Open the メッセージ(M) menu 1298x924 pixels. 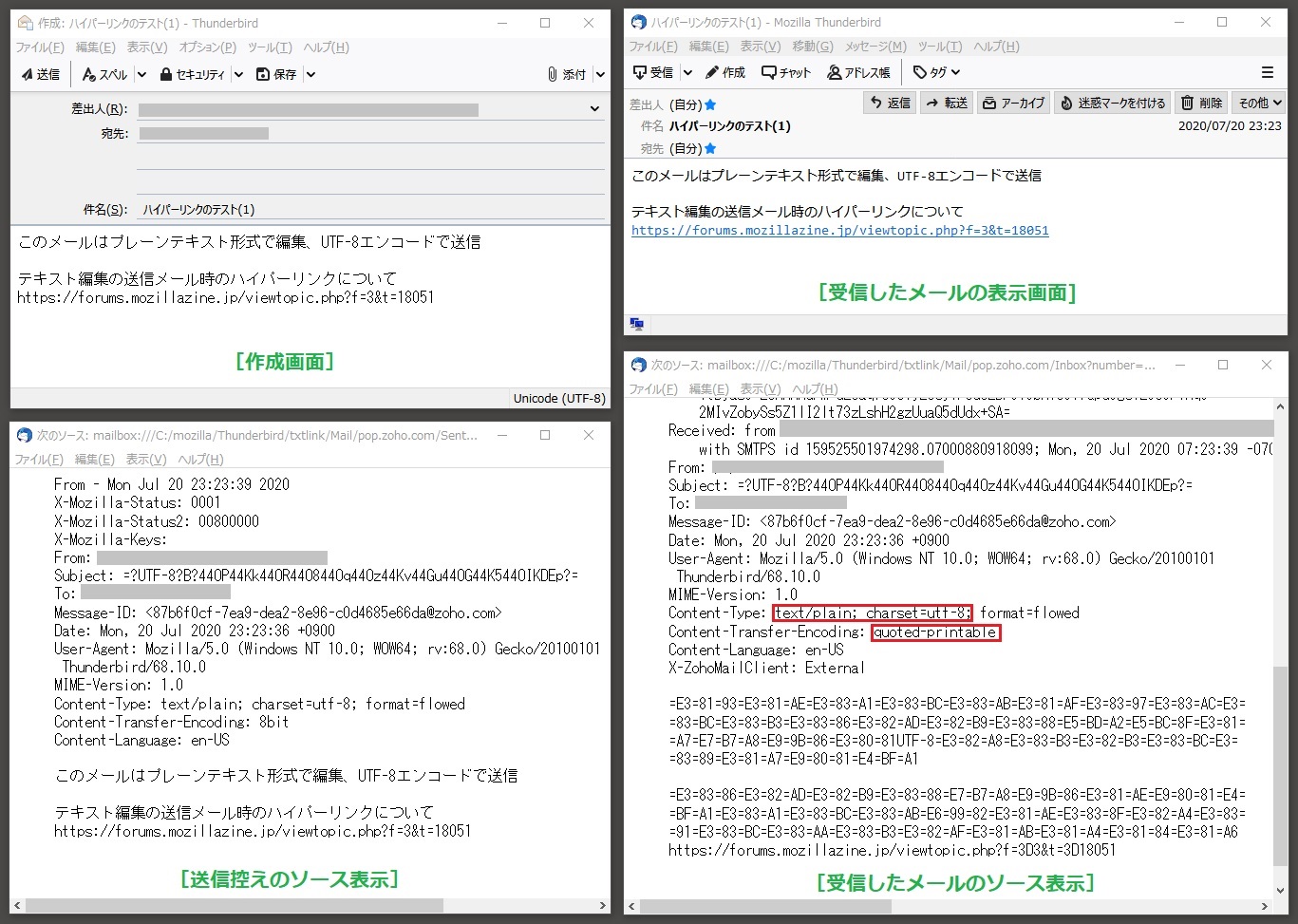pyautogui.click(x=875, y=47)
